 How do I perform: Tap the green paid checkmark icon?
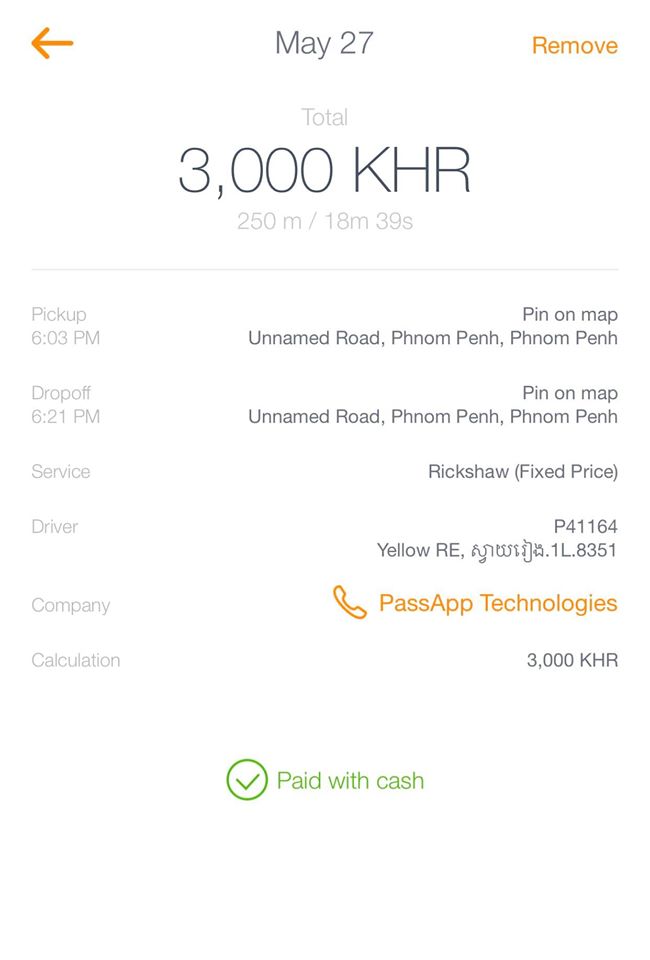247,779
